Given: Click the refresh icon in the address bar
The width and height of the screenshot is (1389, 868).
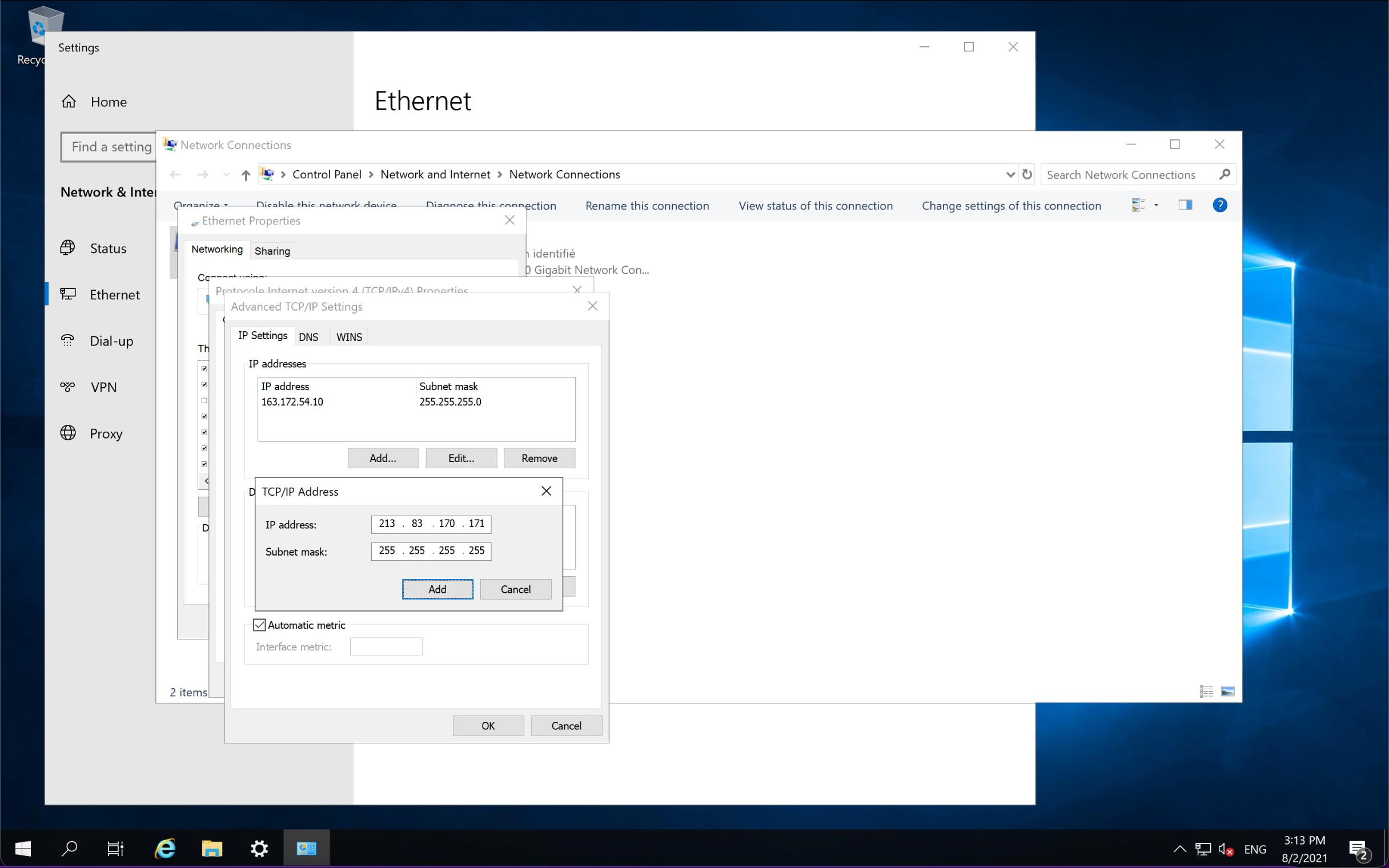Looking at the screenshot, I should (x=1027, y=174).
